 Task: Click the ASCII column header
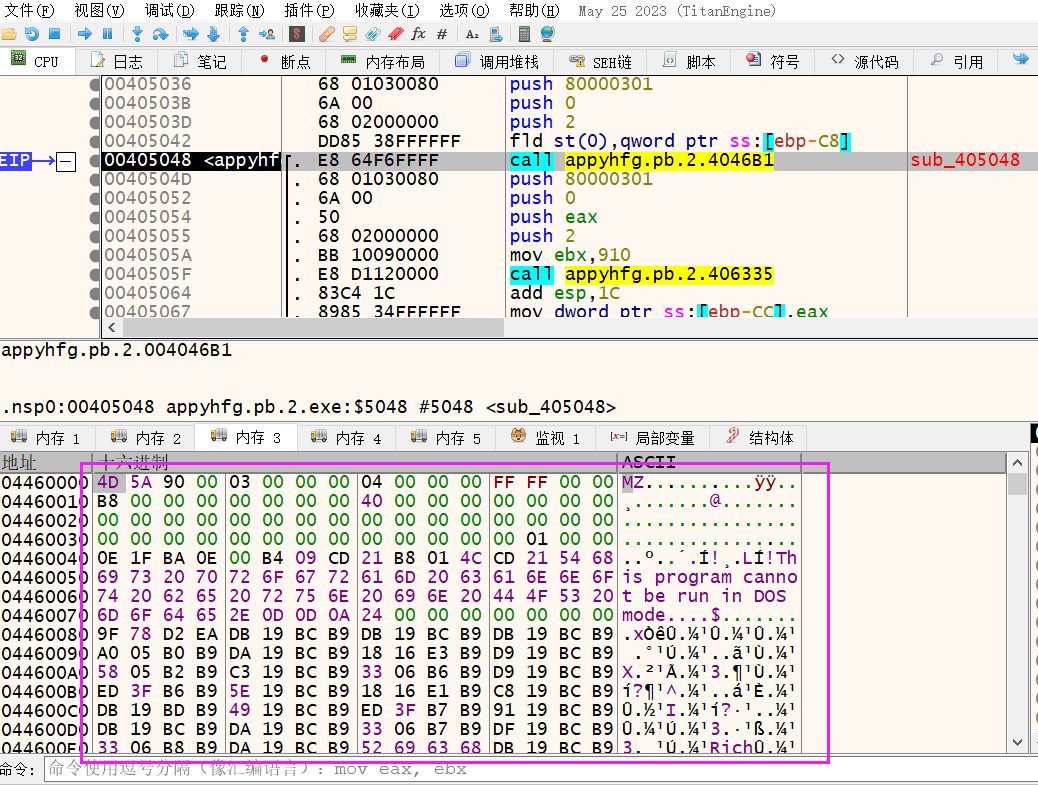pos(709,462)
